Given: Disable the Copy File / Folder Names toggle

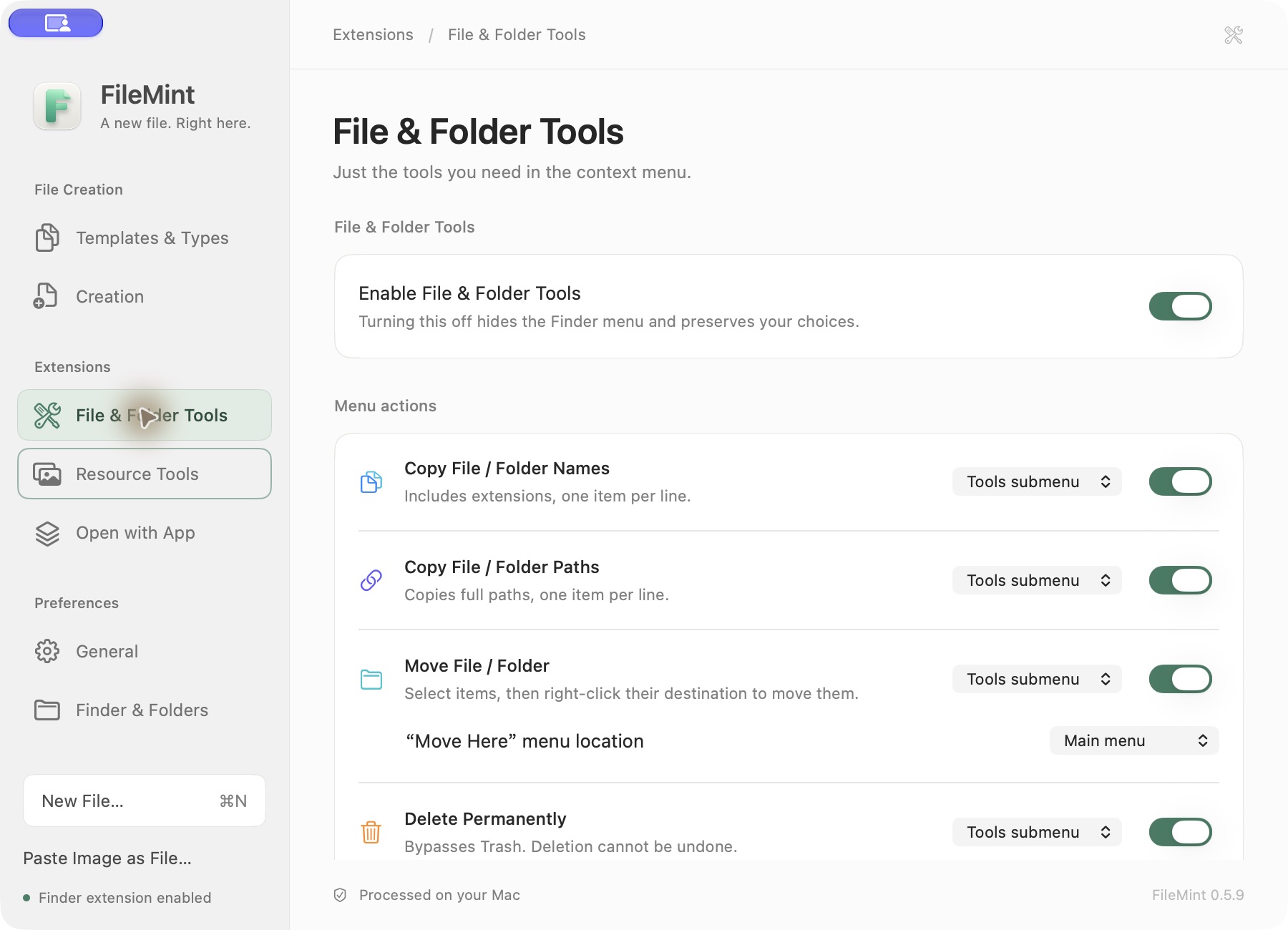Looking at the screenshot, I should coord(1181,481).
